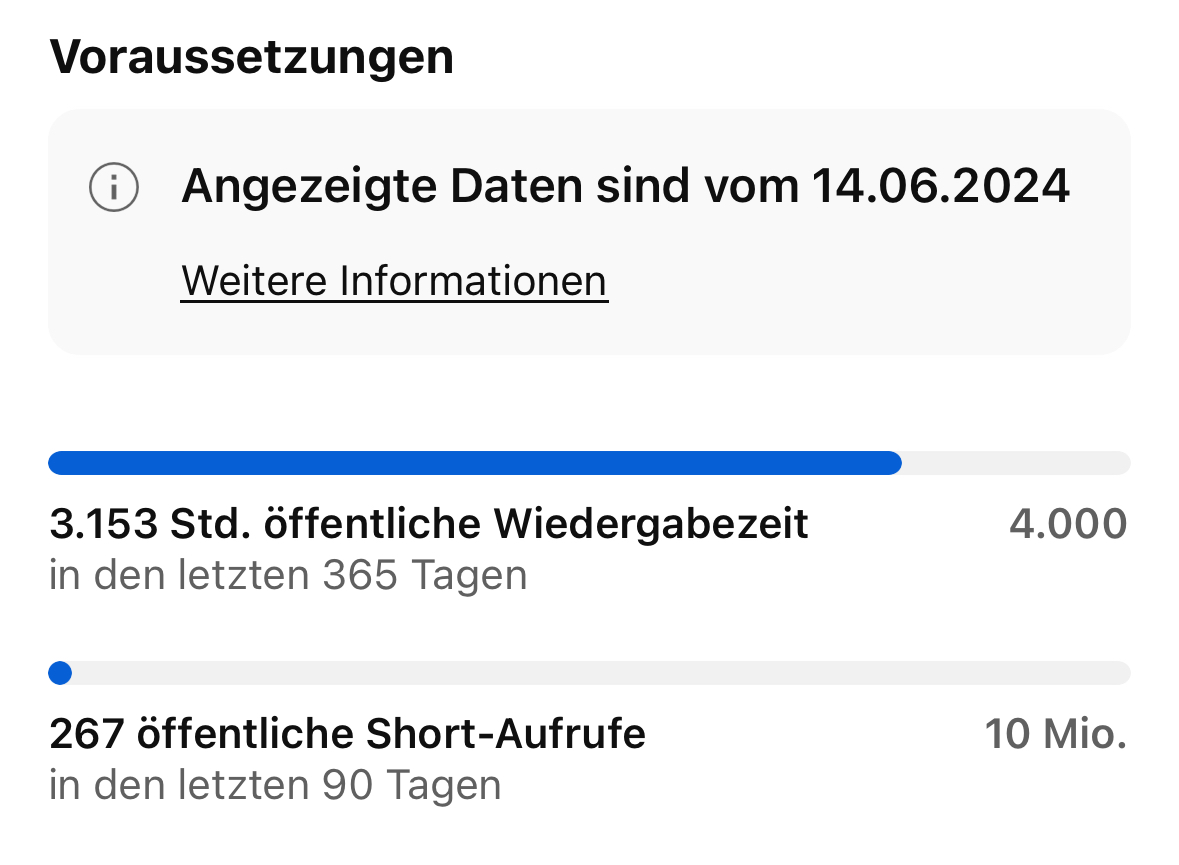Open the Weitere Informationen link
The width and height of the screenshot is (1179, 865).
394,281
